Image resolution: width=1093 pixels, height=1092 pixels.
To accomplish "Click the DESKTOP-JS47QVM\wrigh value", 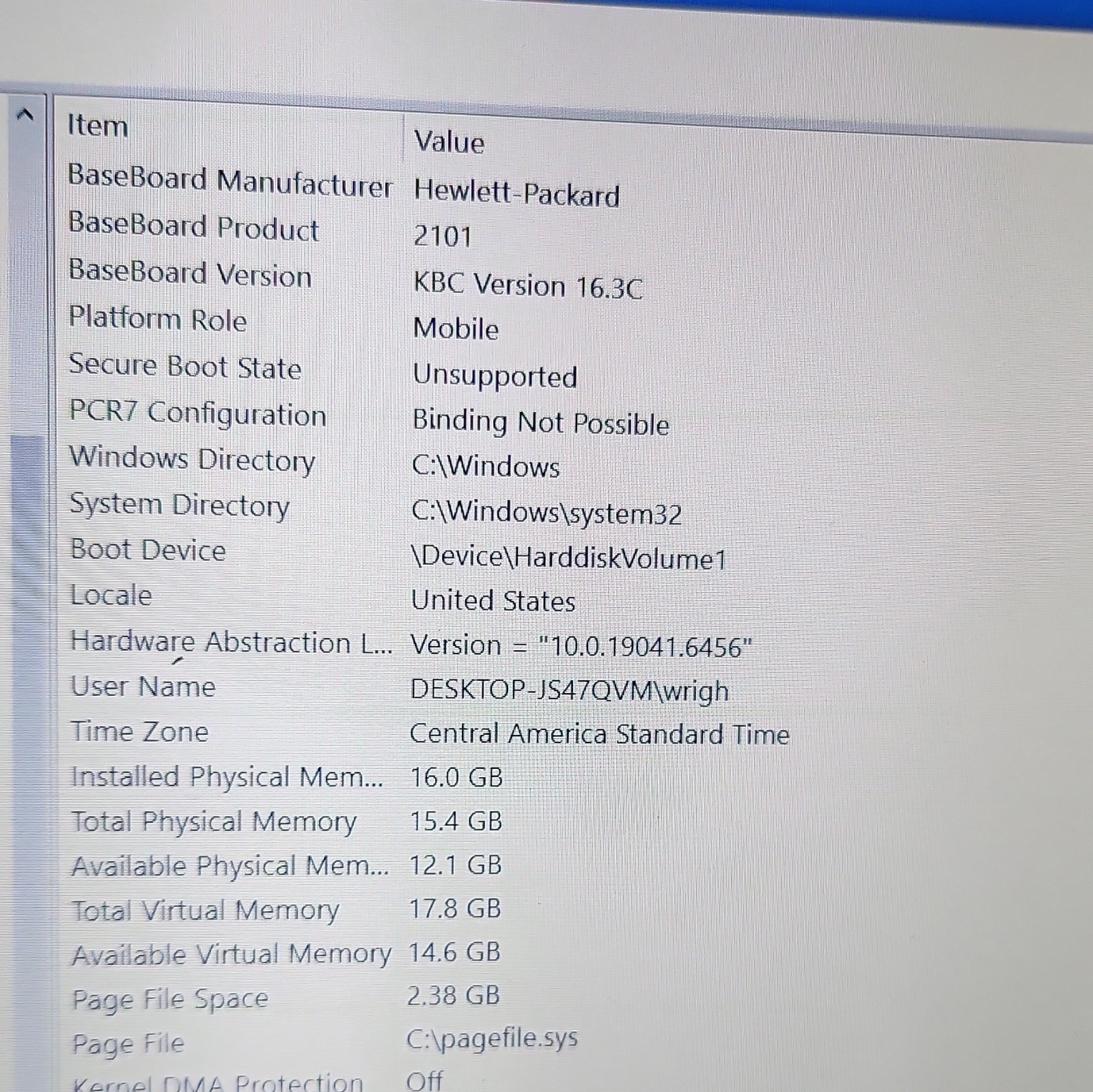I will tap(570, 690).
